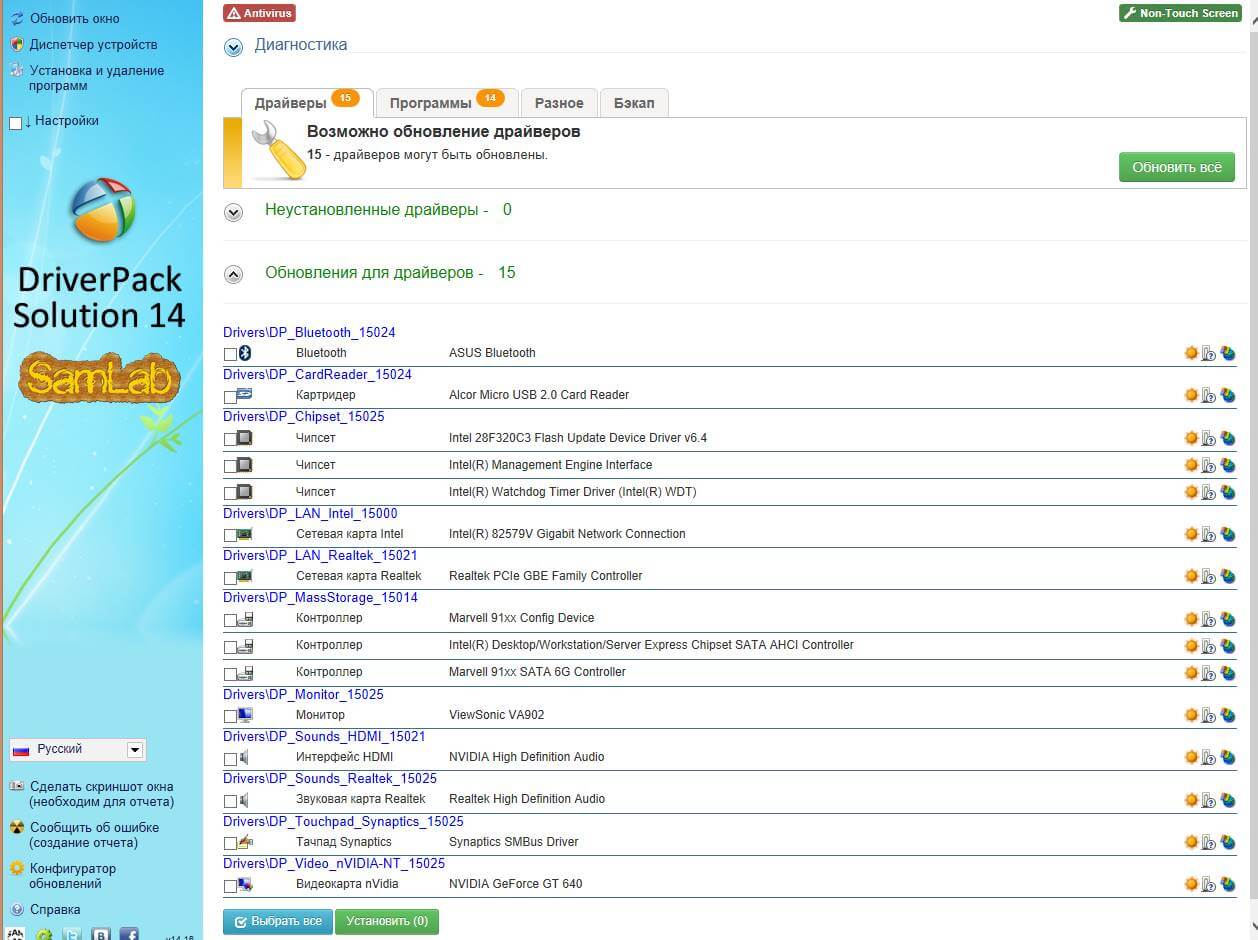Viewport: 1258px width, 940px height.
Task: Open the Программы tab
Action: click(x=447, y=103)
